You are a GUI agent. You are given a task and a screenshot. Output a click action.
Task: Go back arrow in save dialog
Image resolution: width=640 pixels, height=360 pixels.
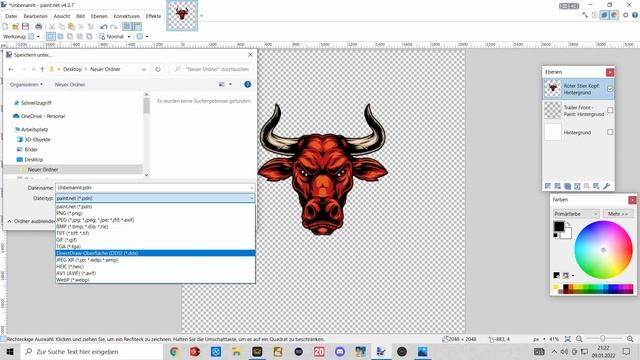coord(11,69)
